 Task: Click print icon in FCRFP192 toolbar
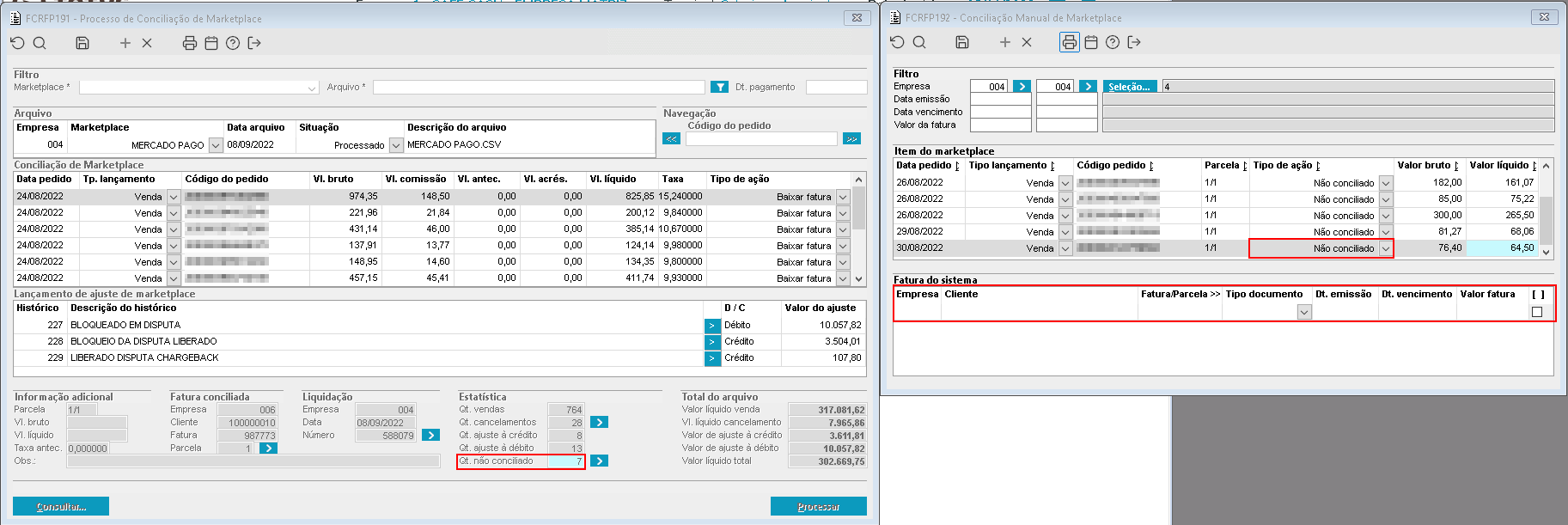click(1070, 42)
